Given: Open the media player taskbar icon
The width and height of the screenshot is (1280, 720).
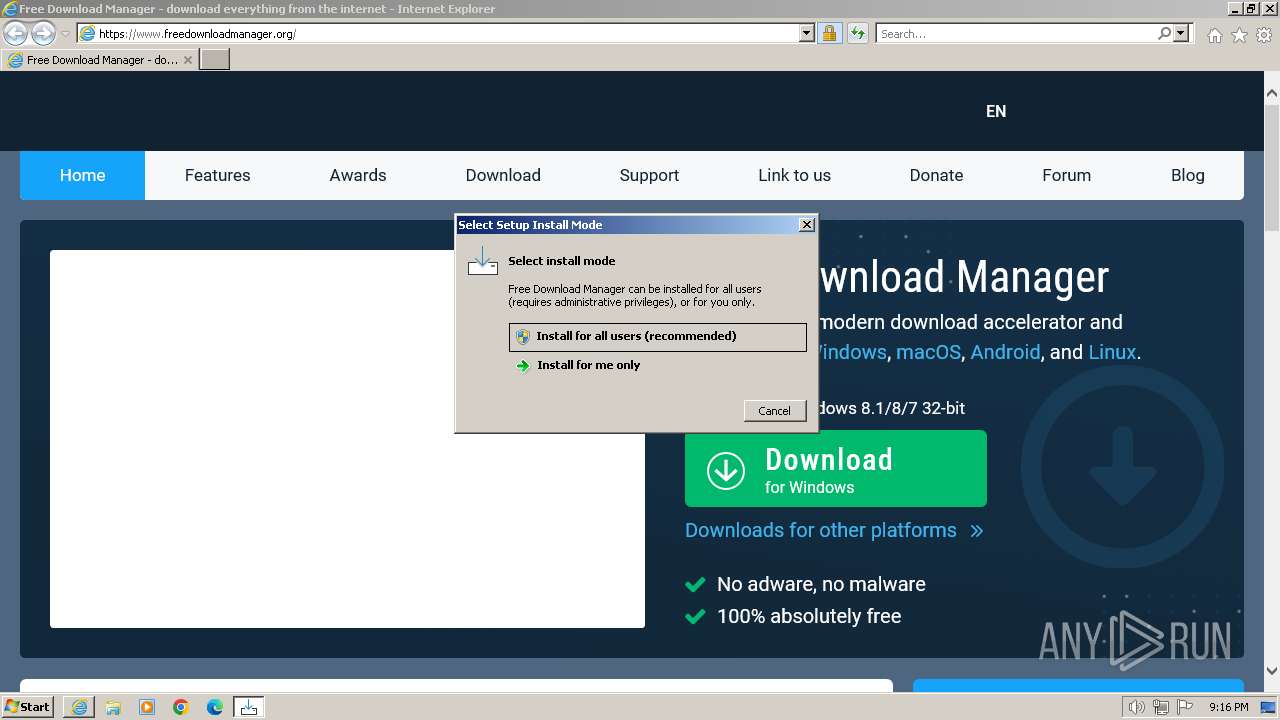Looking at the screenshot, I should [147, 707].
